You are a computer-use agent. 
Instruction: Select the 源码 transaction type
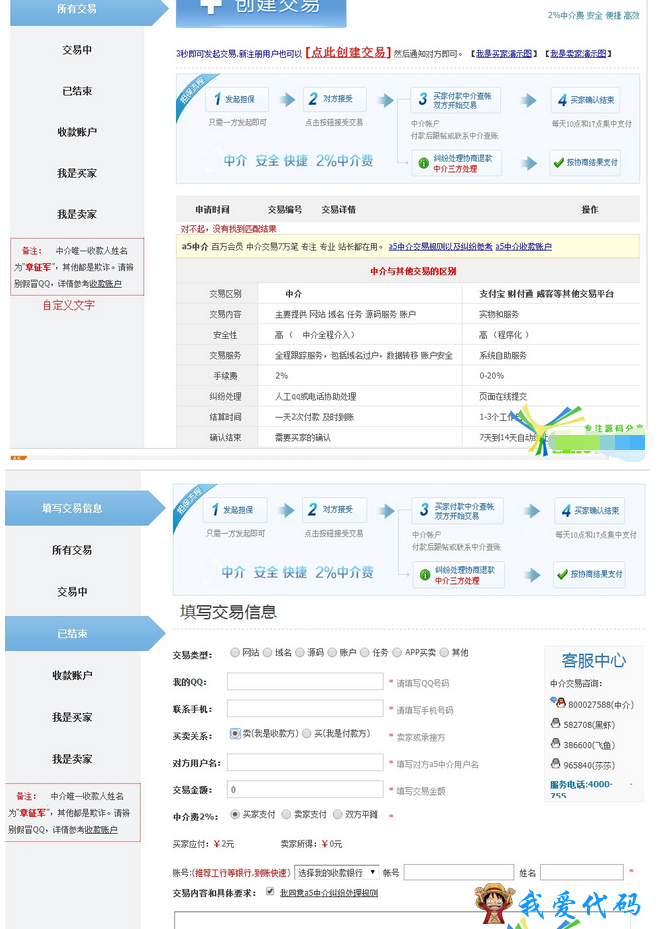(300, 652)
